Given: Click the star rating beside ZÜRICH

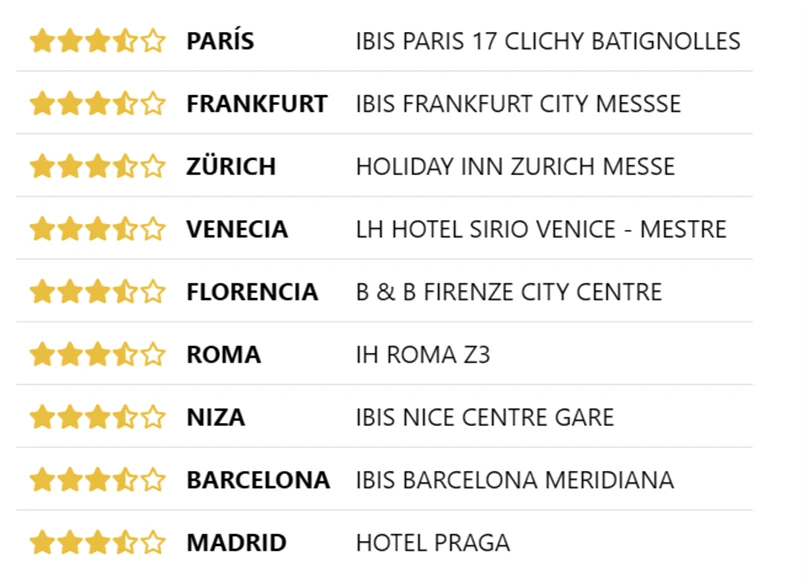Looking at the screenshot, I should coord(97,166).
